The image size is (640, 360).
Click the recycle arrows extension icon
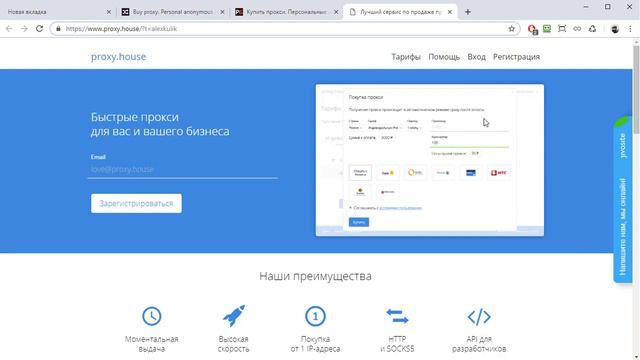click(592, 29)
